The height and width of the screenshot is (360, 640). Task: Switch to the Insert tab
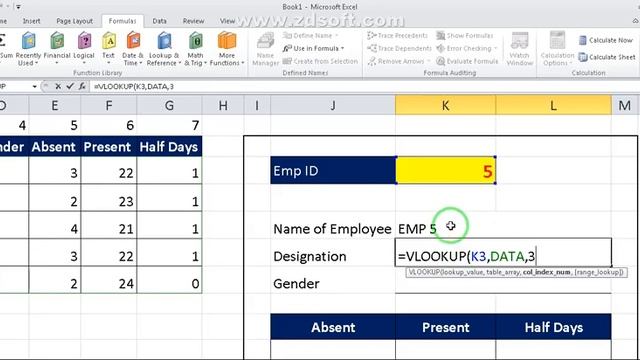pyautogui.click(x=31, y=21)
